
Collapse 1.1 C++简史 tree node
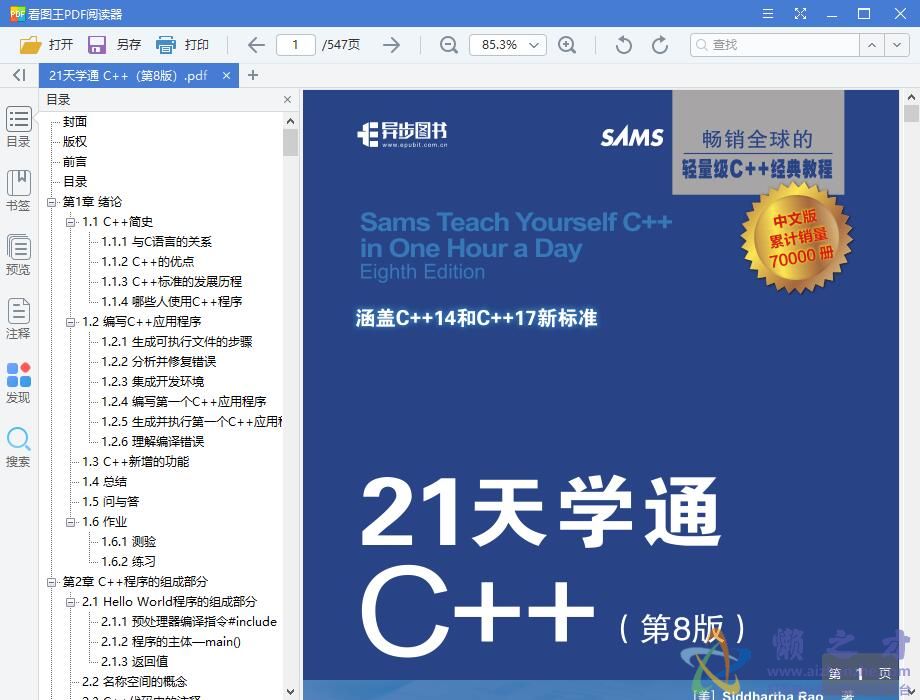click(x=70, y=222)
